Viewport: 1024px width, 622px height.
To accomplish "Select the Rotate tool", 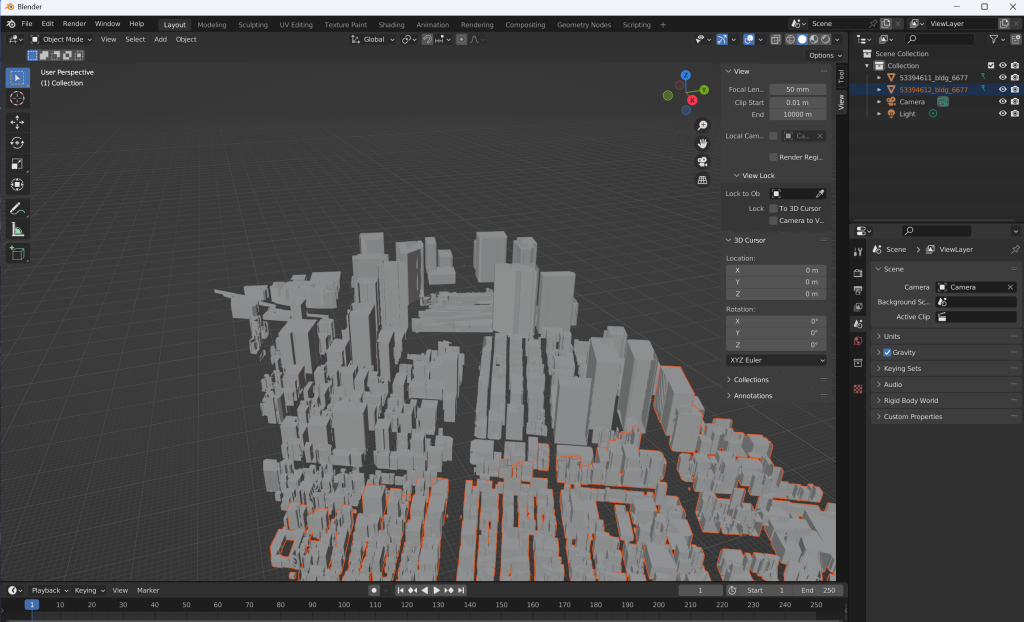I will pyautogui.click(x=17, y=143).
